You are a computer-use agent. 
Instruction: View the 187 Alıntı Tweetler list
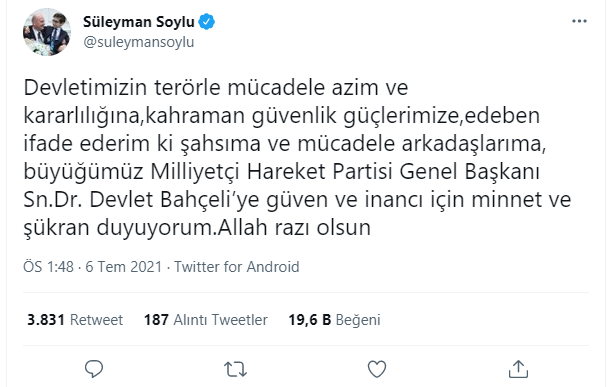(x=206, y=320)
